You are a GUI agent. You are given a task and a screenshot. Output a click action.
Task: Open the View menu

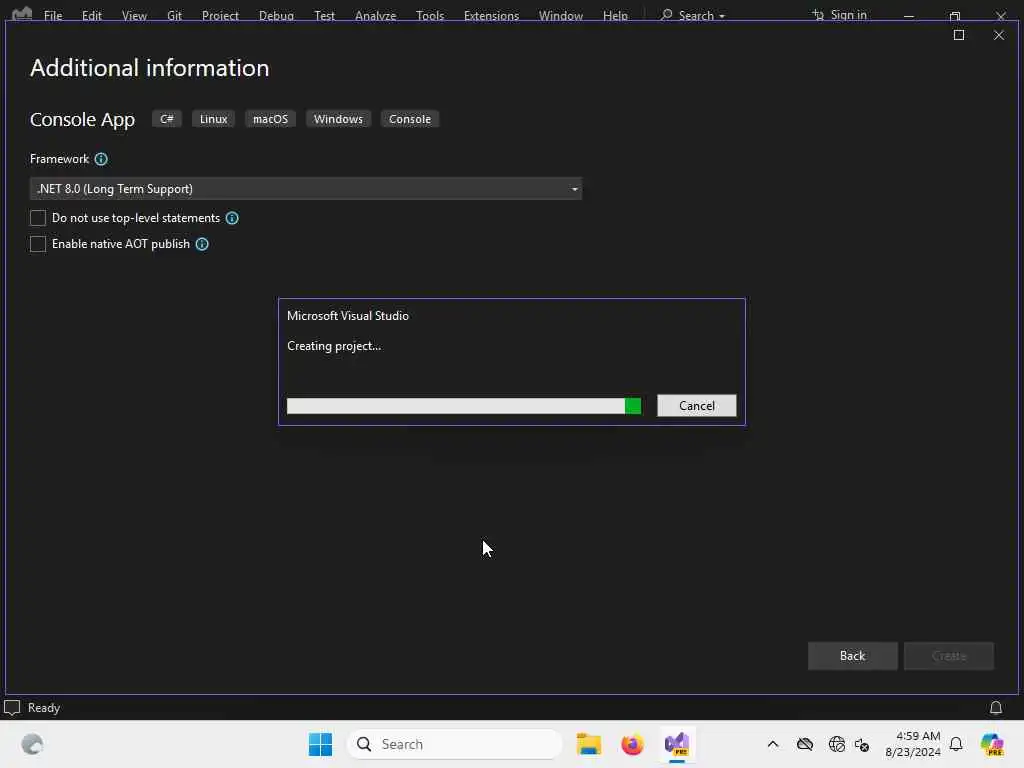click(x=134, y=15)
